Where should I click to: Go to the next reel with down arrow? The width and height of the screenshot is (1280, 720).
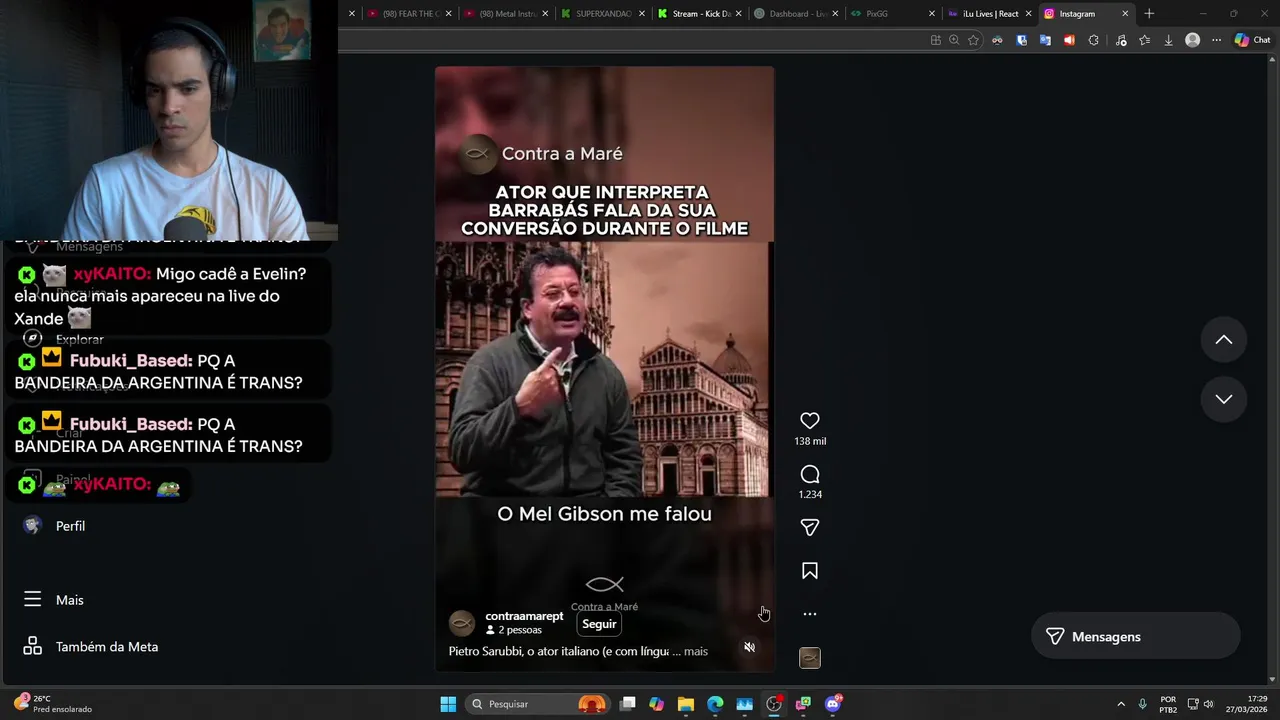[x=1223, y=399]
